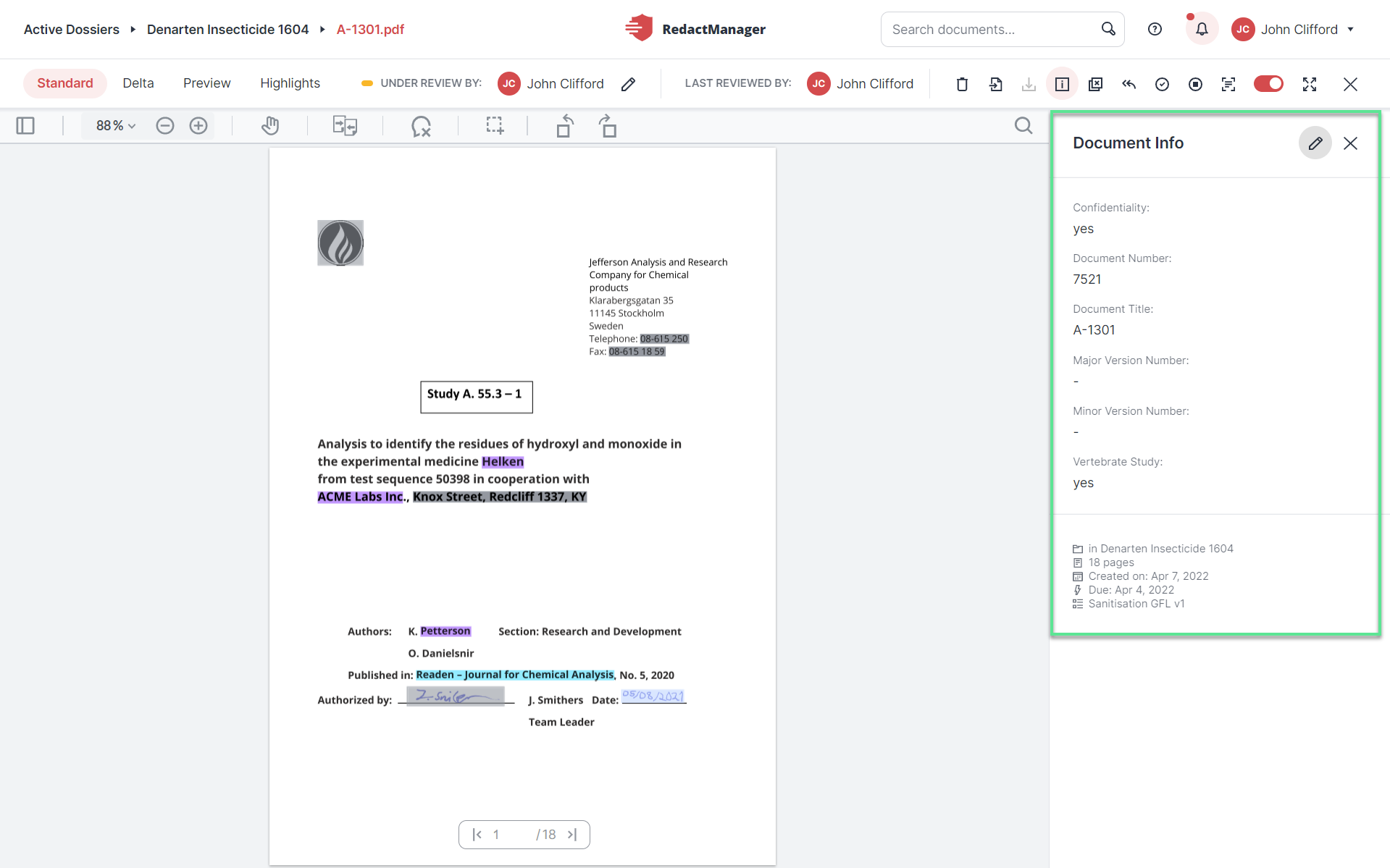Switch to the Standard view tab
The width and height of the screenshot is (1390, 868).
click(65, 83)
